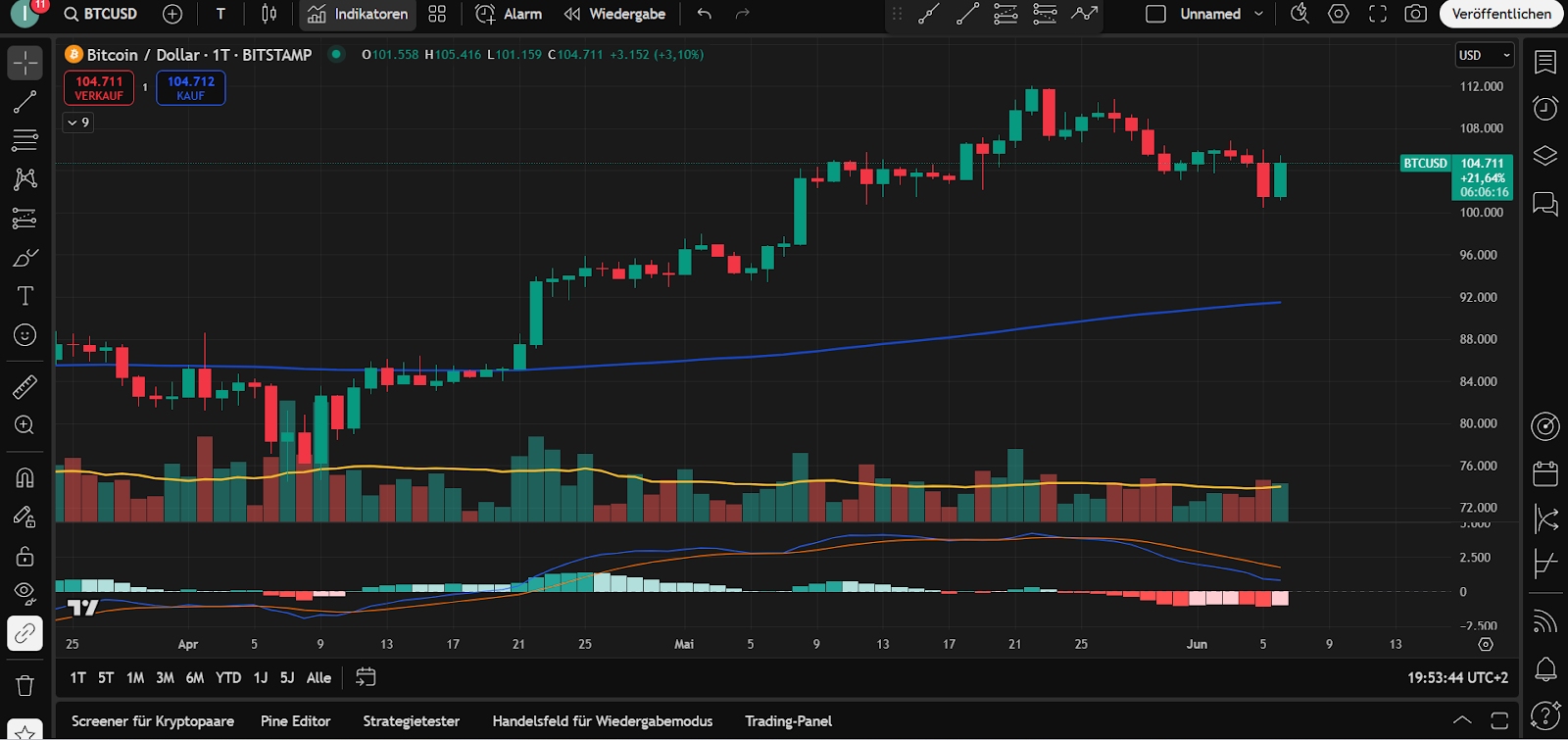Viewport: 1568px width, 740px height.
Task: Toggle the drawings sync link icon
Action: pos(25,633)
